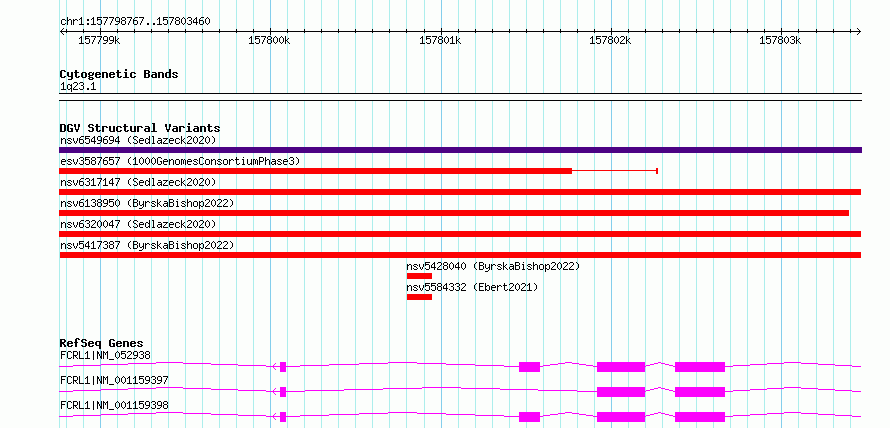Click the rightmost wide exon of NM_001159397
The image size is (890, 428).
point(700,392)
